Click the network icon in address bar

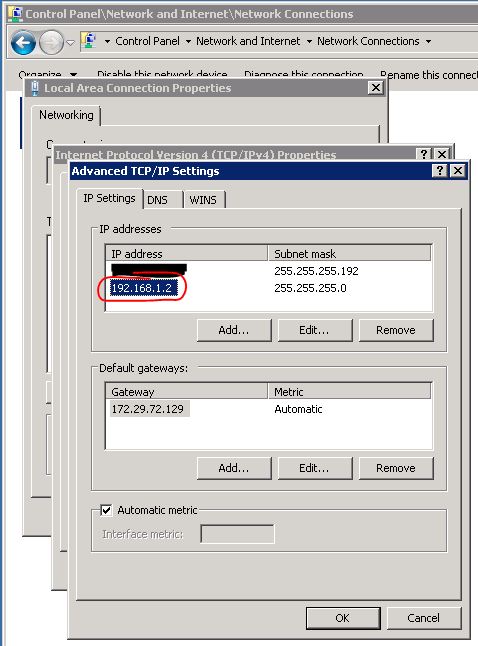click(89, 41)
